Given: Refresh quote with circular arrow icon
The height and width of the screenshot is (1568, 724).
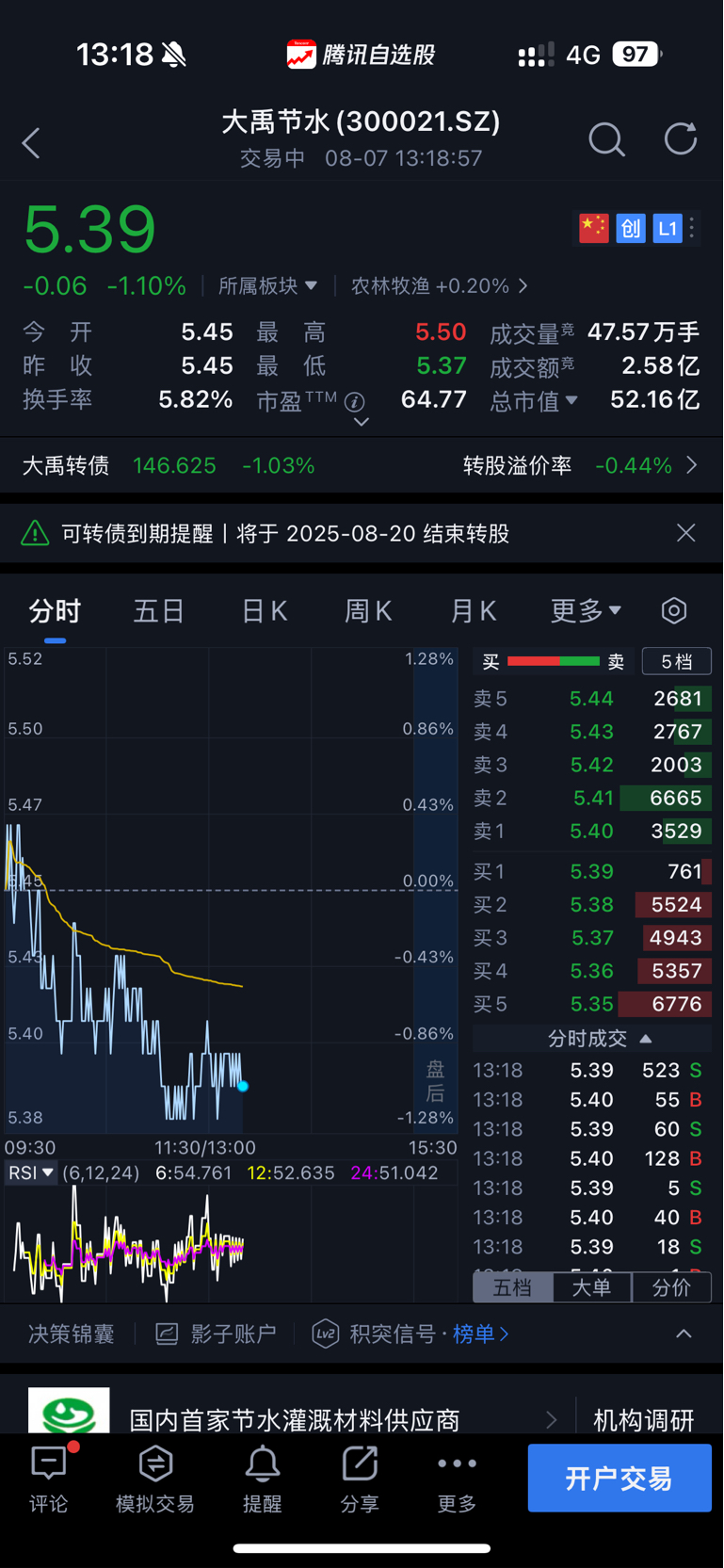Looking at the screenshot, I should [680, 139].
